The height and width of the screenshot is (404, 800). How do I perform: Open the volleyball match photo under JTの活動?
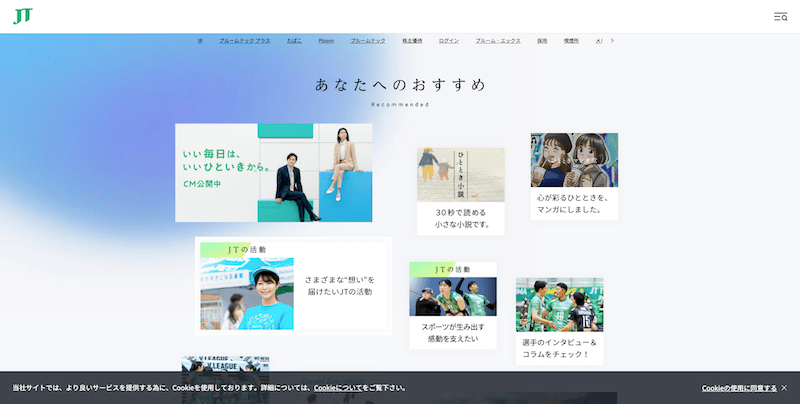click(453, 296)
